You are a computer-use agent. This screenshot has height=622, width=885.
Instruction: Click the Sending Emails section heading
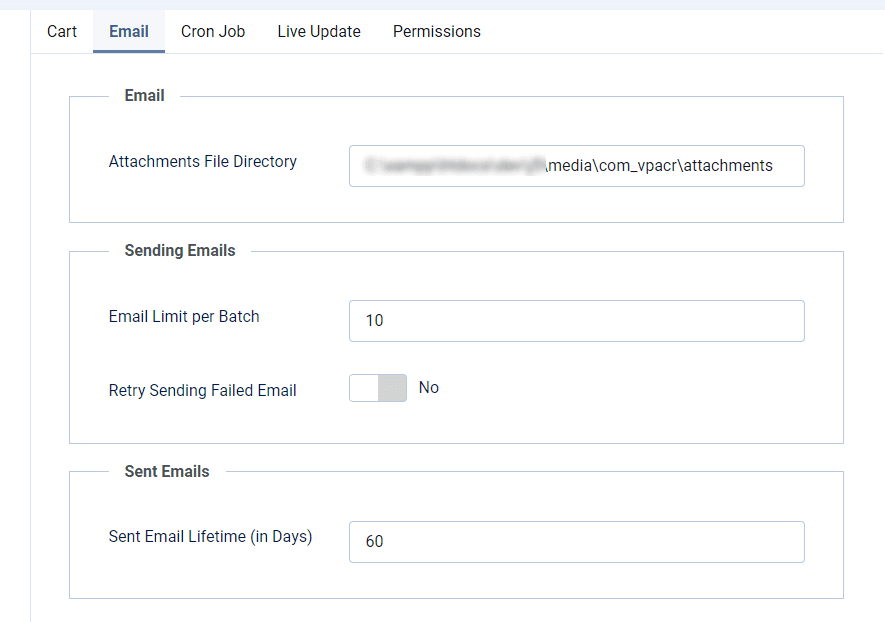pos(180,251)
